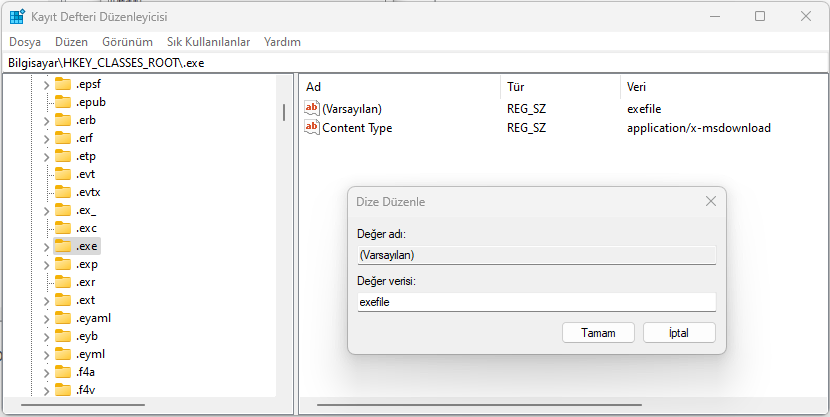Click Tamam in Dize Düzenle dialog

pos(598,333)
